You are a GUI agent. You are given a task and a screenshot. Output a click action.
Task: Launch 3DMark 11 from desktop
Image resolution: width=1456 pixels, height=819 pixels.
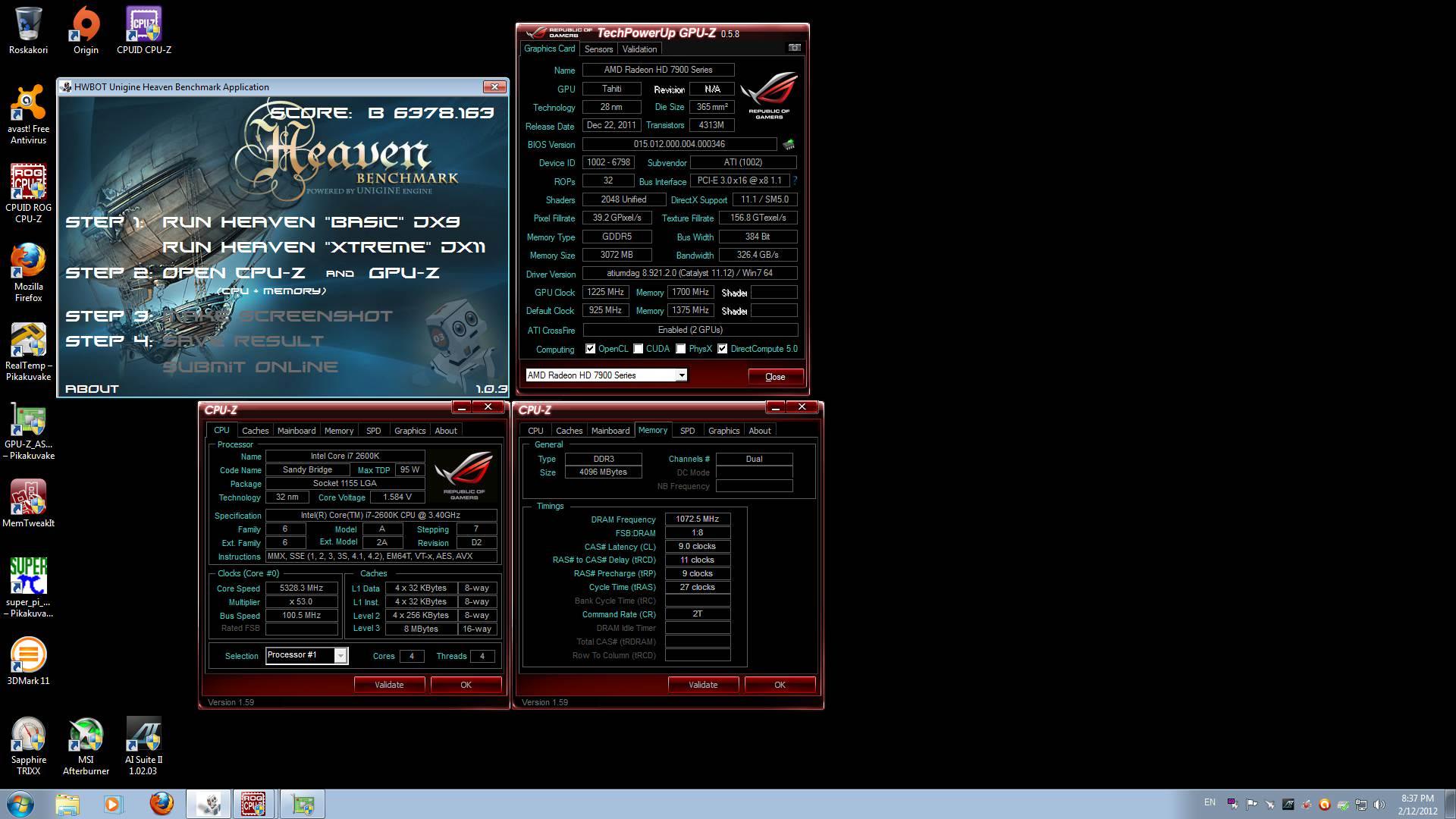(28, 661)
